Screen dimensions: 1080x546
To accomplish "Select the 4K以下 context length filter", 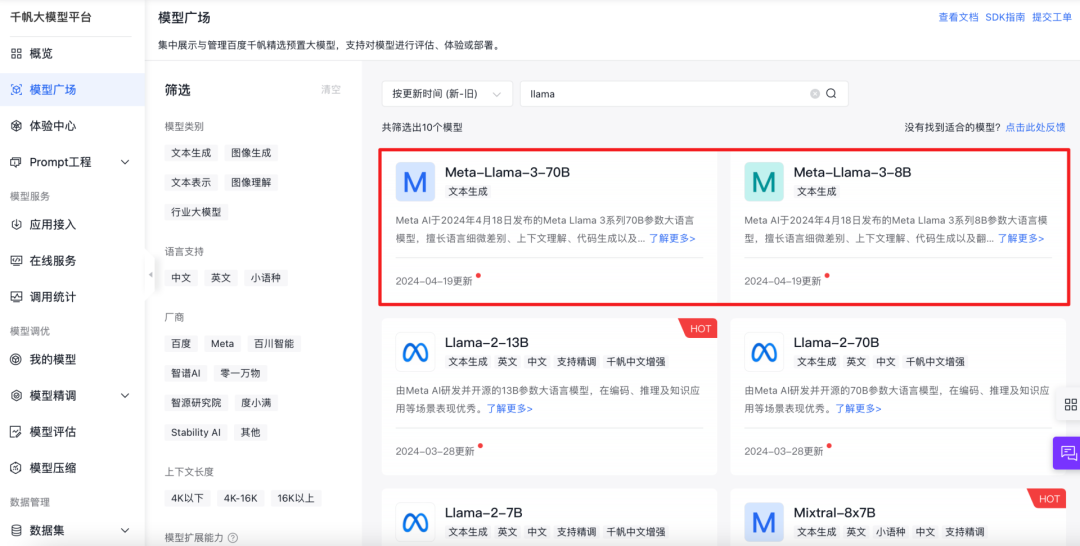I will click(188, 498).
